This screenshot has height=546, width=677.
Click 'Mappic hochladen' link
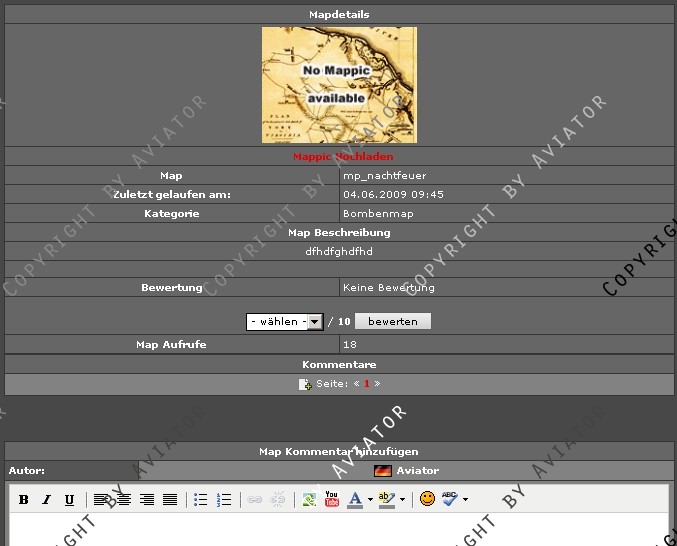click(343, 156)
